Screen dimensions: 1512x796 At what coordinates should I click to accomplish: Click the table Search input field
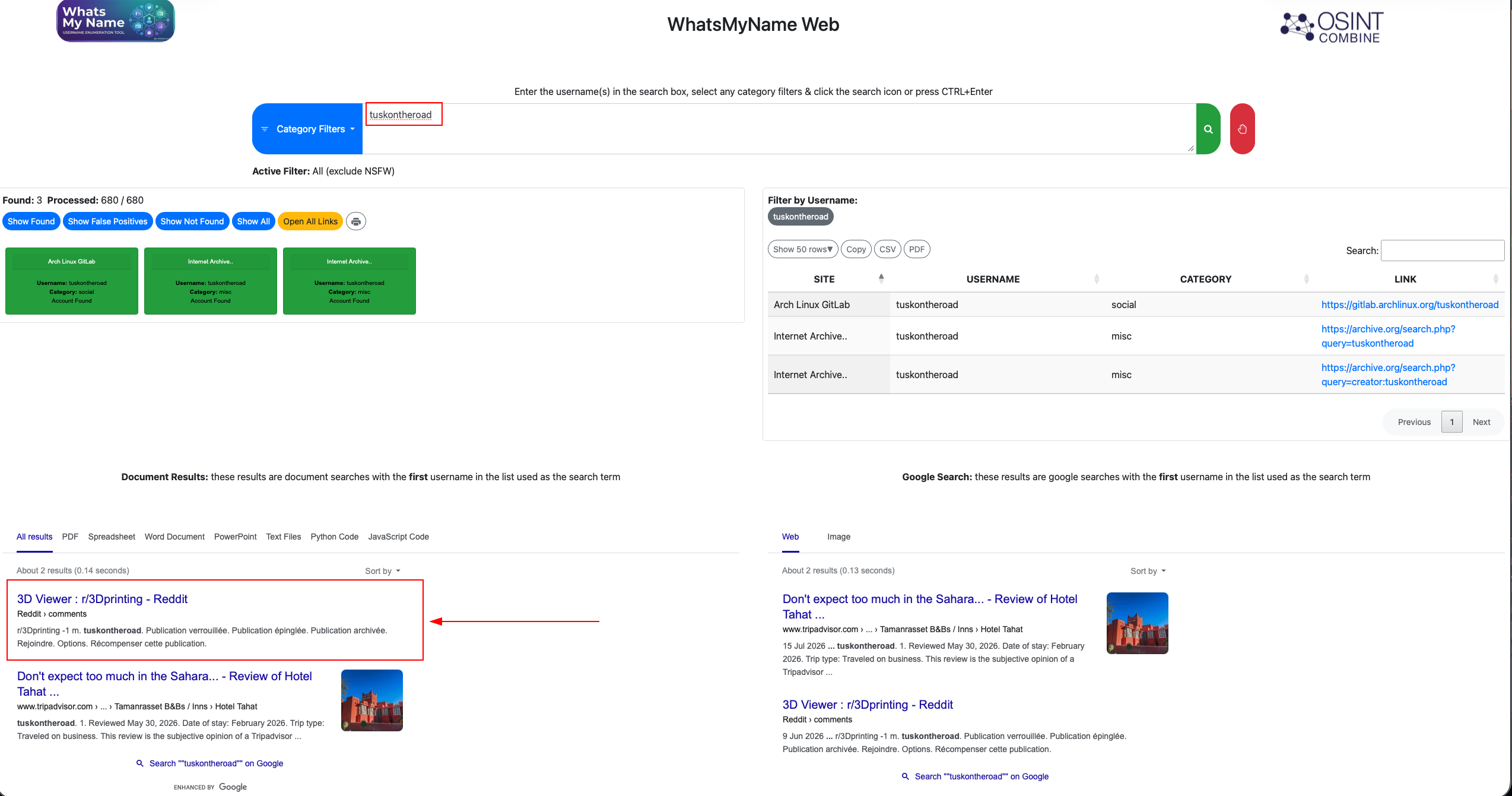(1443, 250)
